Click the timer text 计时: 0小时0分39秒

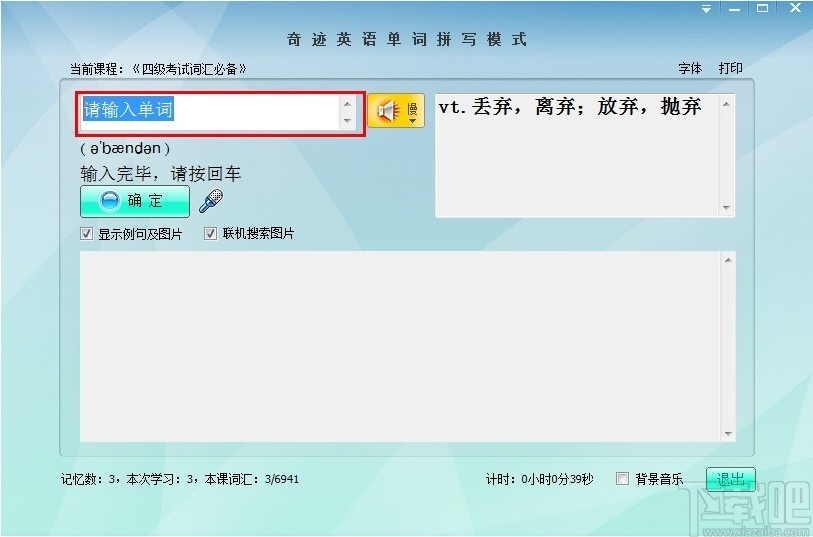coord(540,479)
